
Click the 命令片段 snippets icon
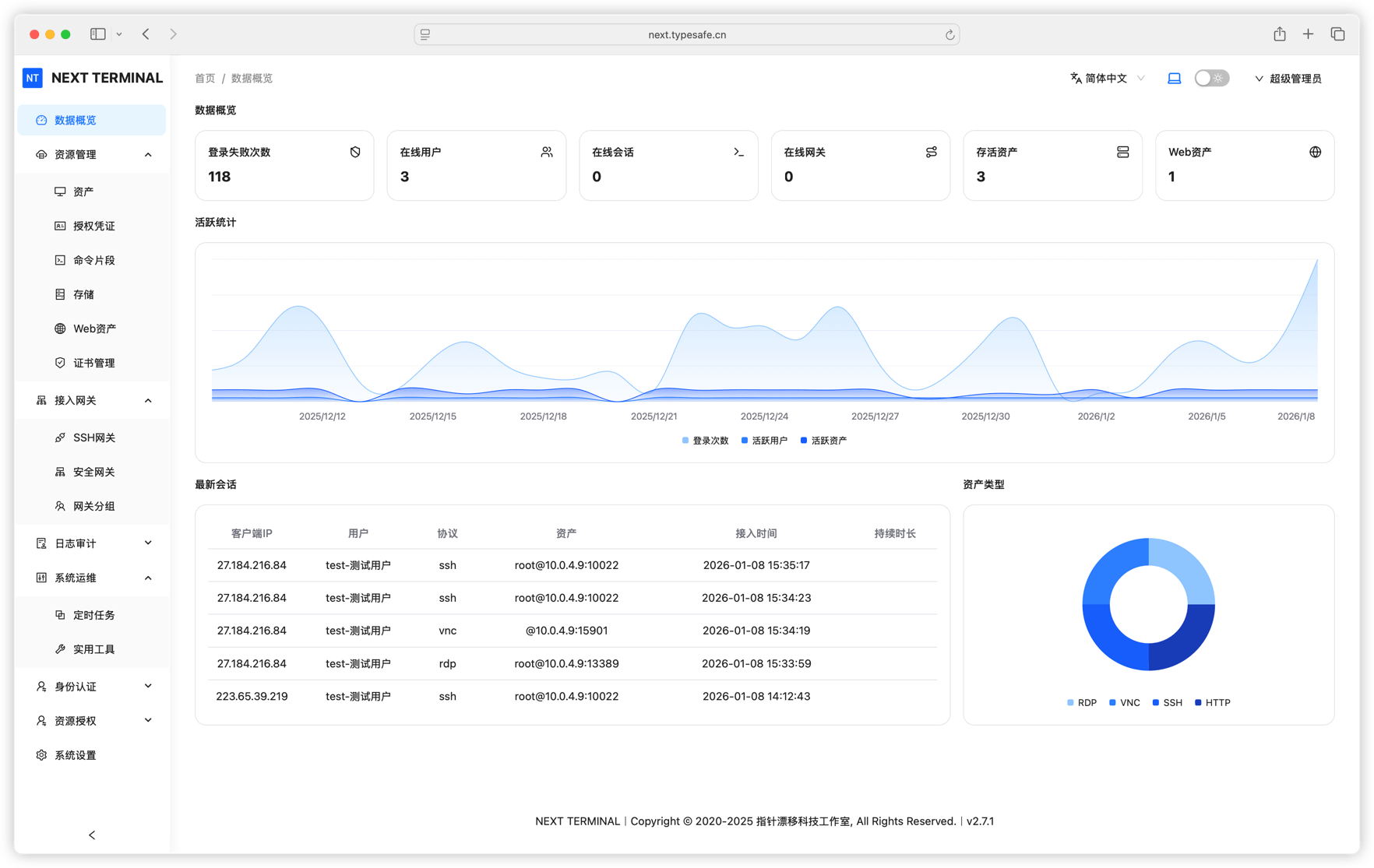click(61, 259)
